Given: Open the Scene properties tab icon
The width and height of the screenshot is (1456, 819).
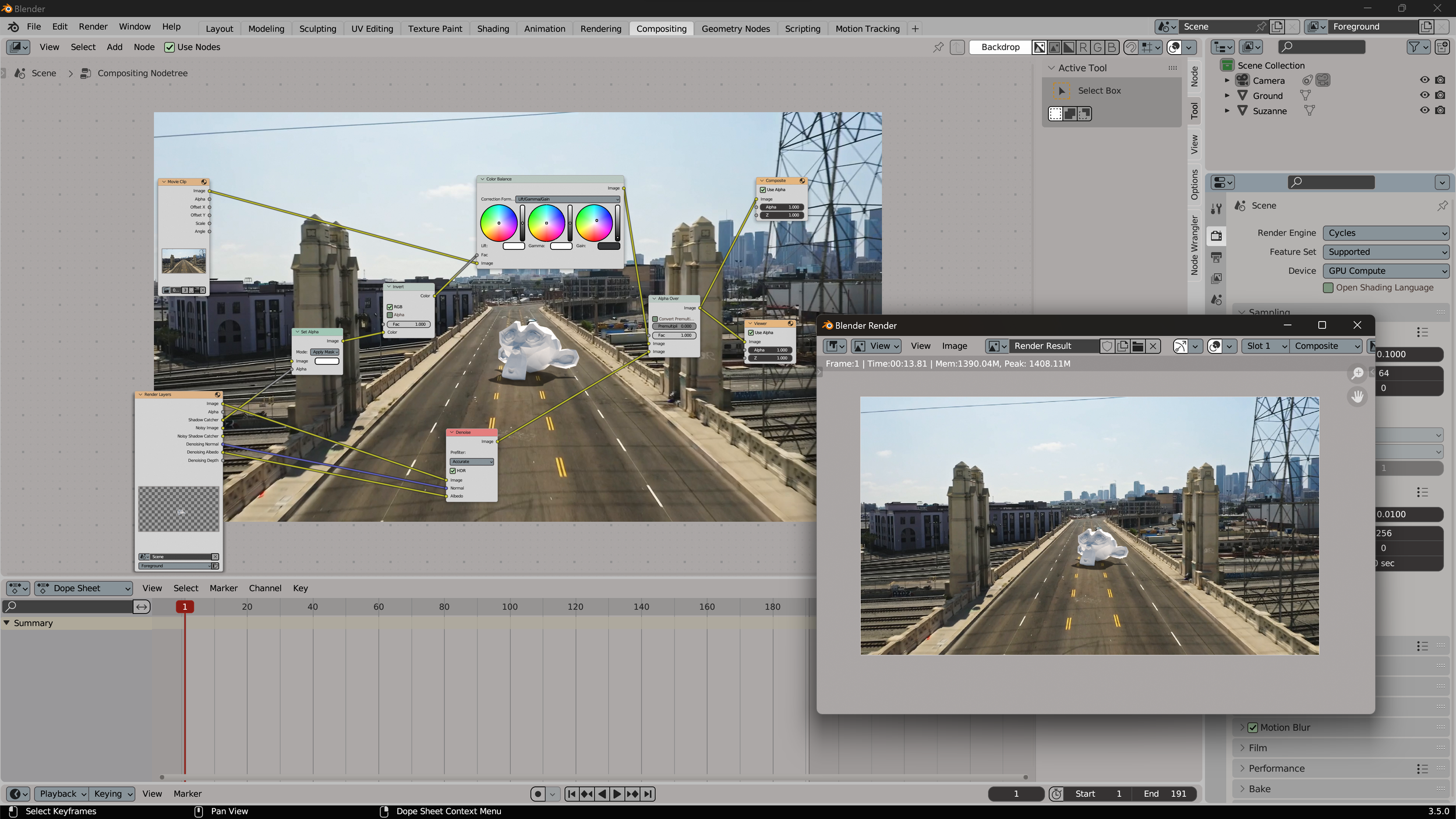Looking at the screenshot, I should 1216,300.
